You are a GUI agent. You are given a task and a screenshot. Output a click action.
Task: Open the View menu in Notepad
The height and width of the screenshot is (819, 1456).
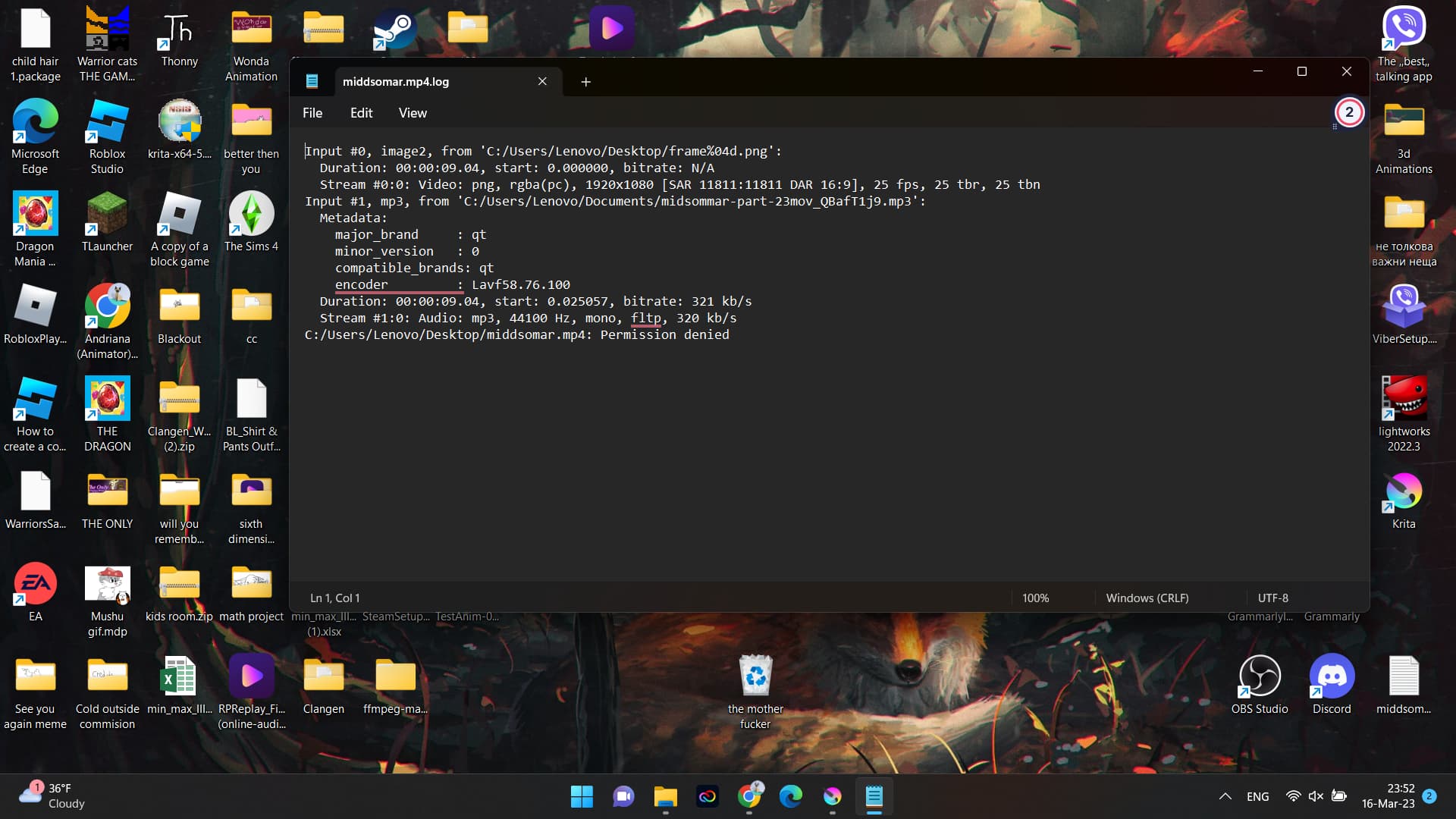(413, 113)
